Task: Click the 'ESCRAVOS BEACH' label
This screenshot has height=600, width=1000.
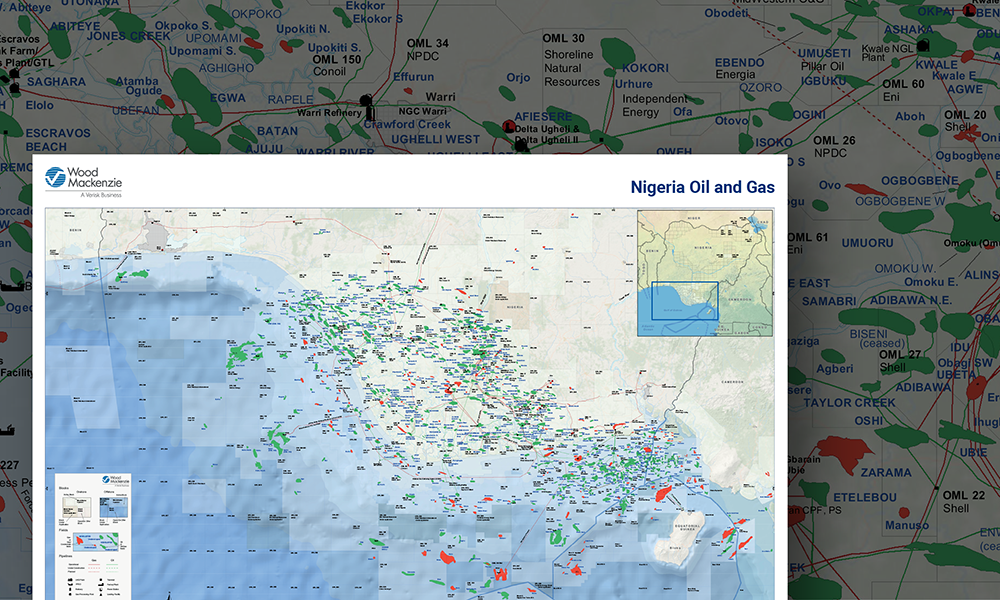Action: point(58,140)
